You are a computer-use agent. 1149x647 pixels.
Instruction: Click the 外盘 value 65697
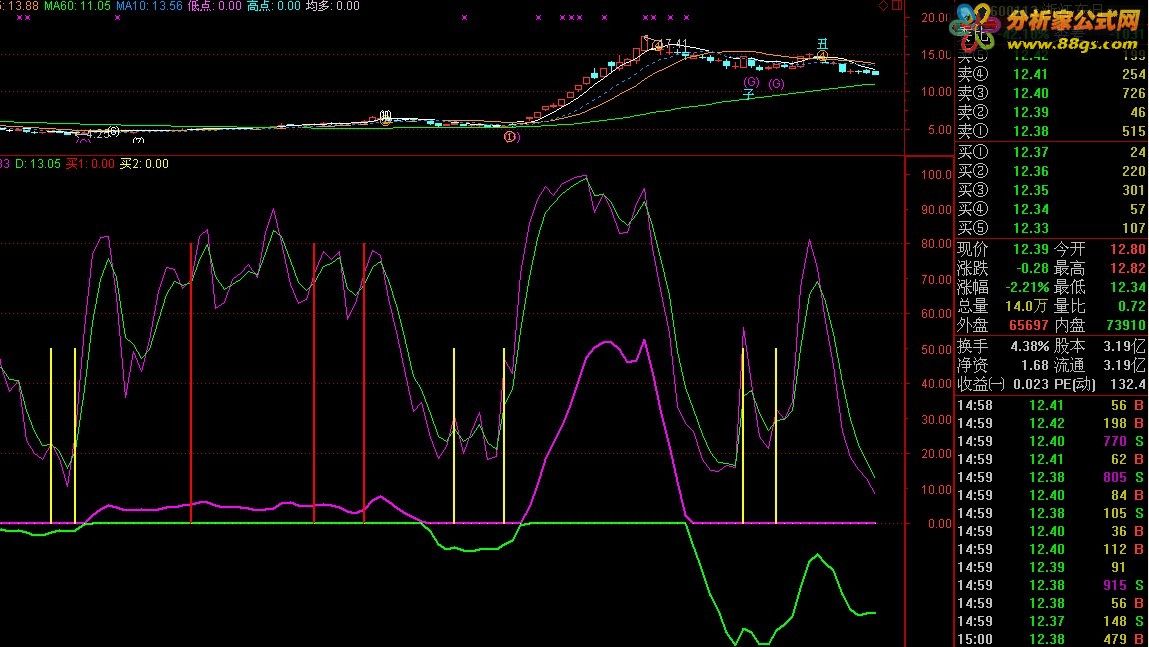pos(1029,326)
